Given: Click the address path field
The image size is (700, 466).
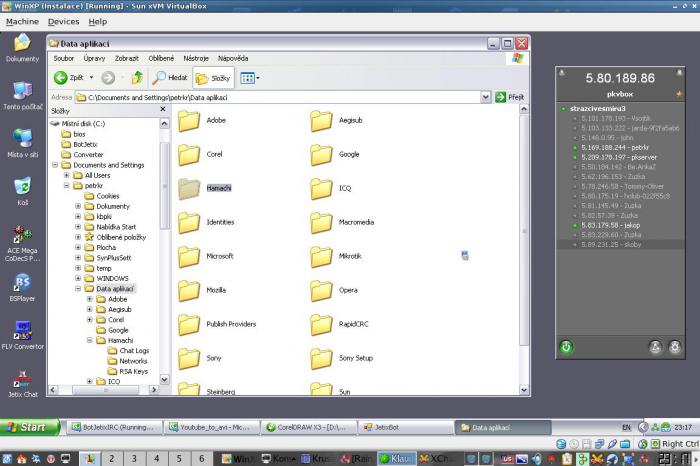Looking at the screenshot, I should point(278,97).
